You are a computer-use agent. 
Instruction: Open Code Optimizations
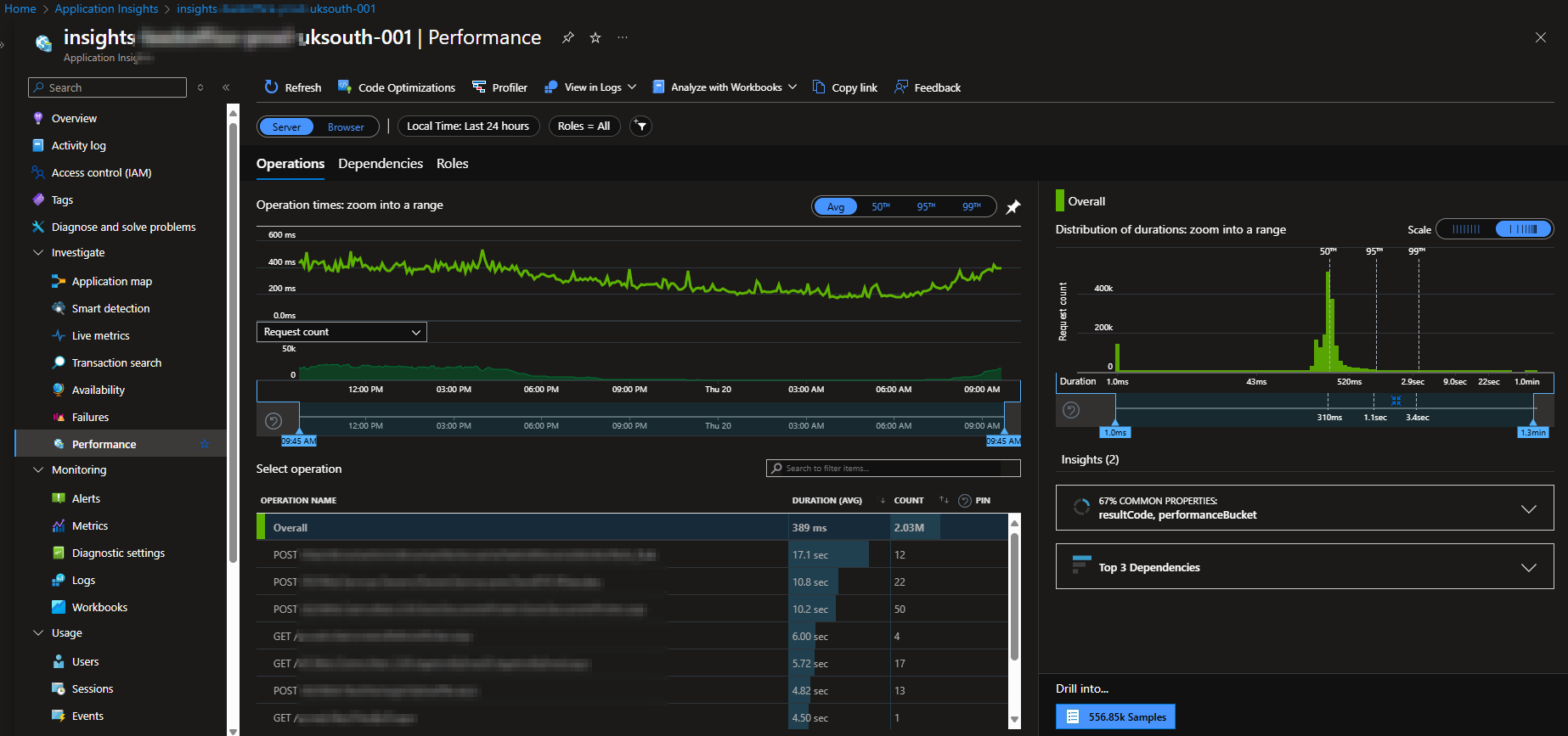point(397,87)
